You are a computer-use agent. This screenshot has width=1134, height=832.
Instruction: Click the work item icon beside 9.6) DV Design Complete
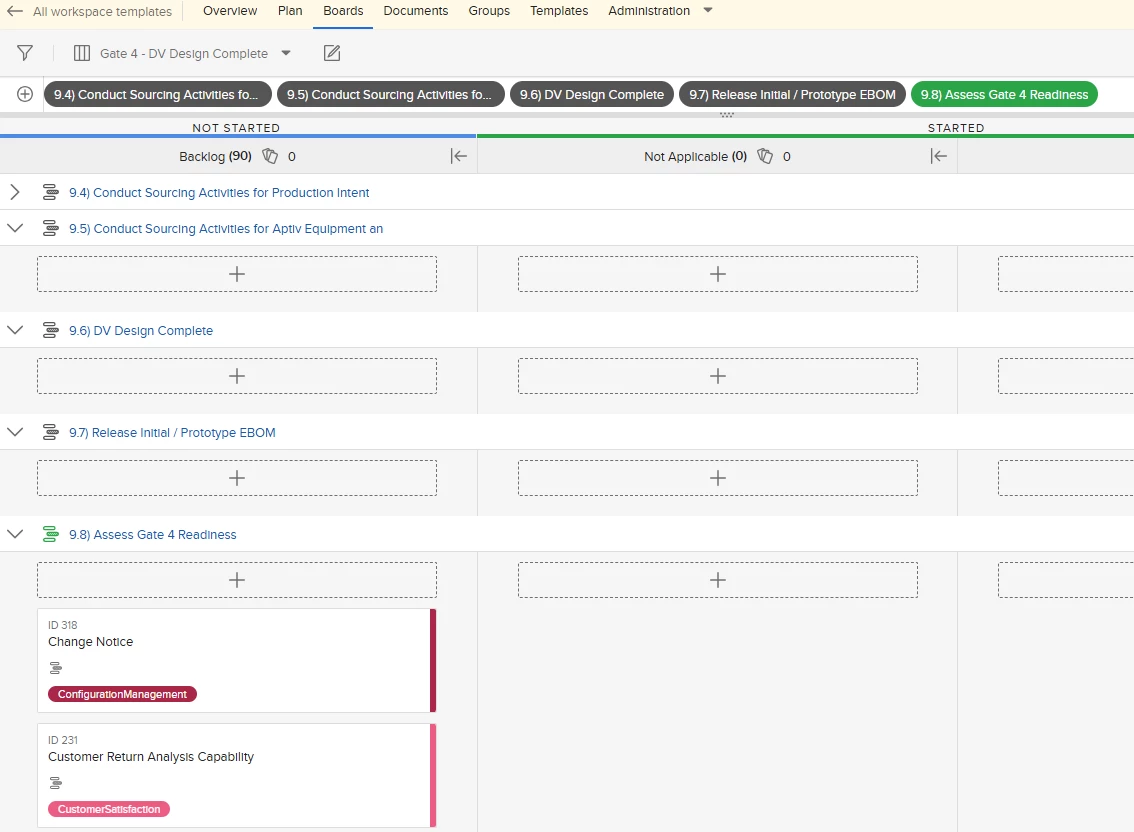point(50,330)
